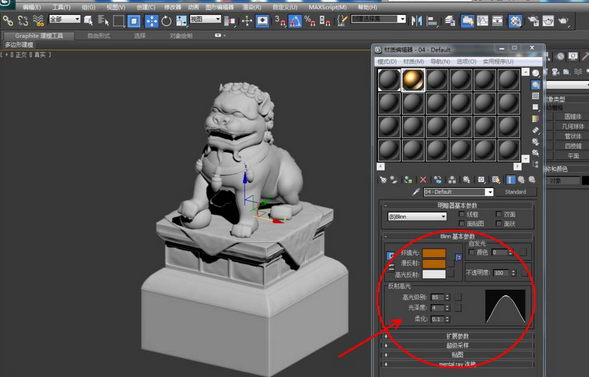Image resolution: width=589 pixels, height=377 pixels.
Task: Select the Select and Scale tool
Action: 181,21
